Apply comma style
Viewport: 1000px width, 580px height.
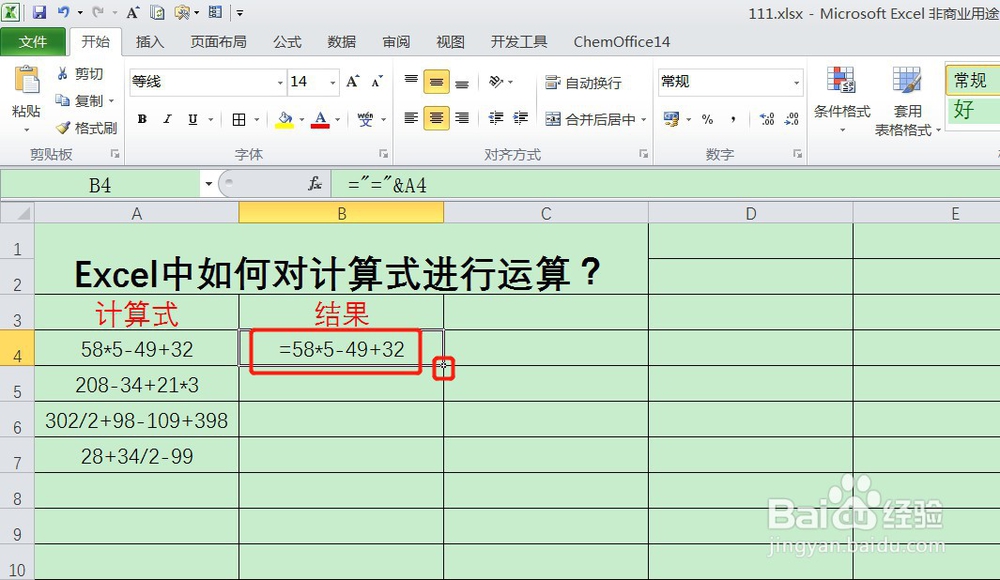click(733, 119)
